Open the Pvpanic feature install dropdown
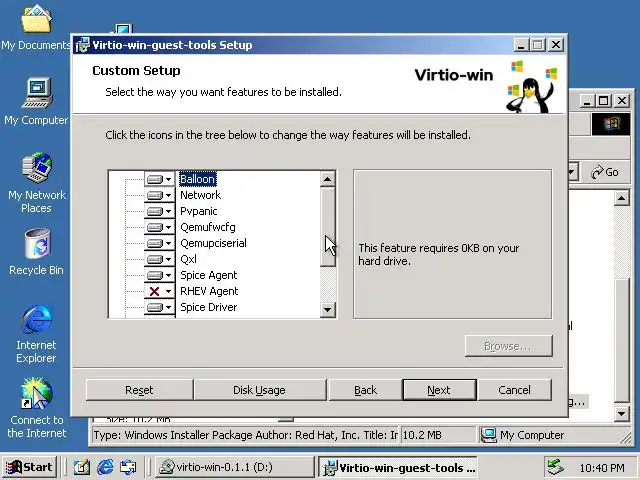640x480 pixels. [159, 211]
